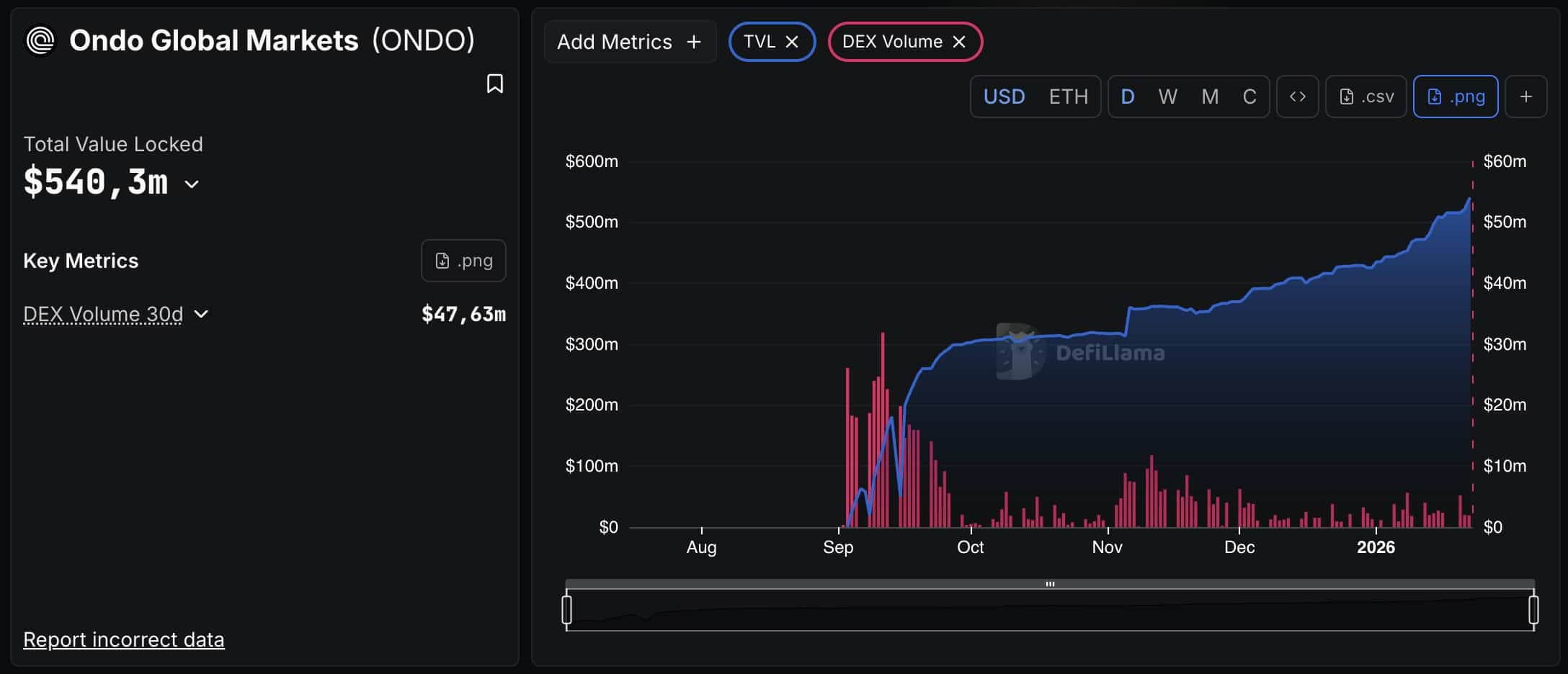Remove the DEX Volume metric chip
The width and height of the screenshot is (1568, 674).
(959, 42)
